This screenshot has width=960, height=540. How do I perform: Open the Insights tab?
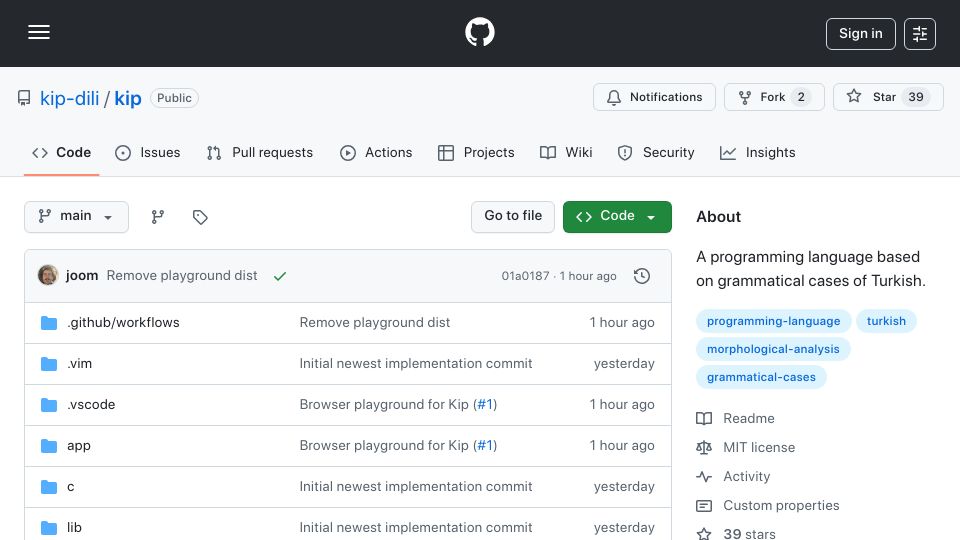coord(757,152)
